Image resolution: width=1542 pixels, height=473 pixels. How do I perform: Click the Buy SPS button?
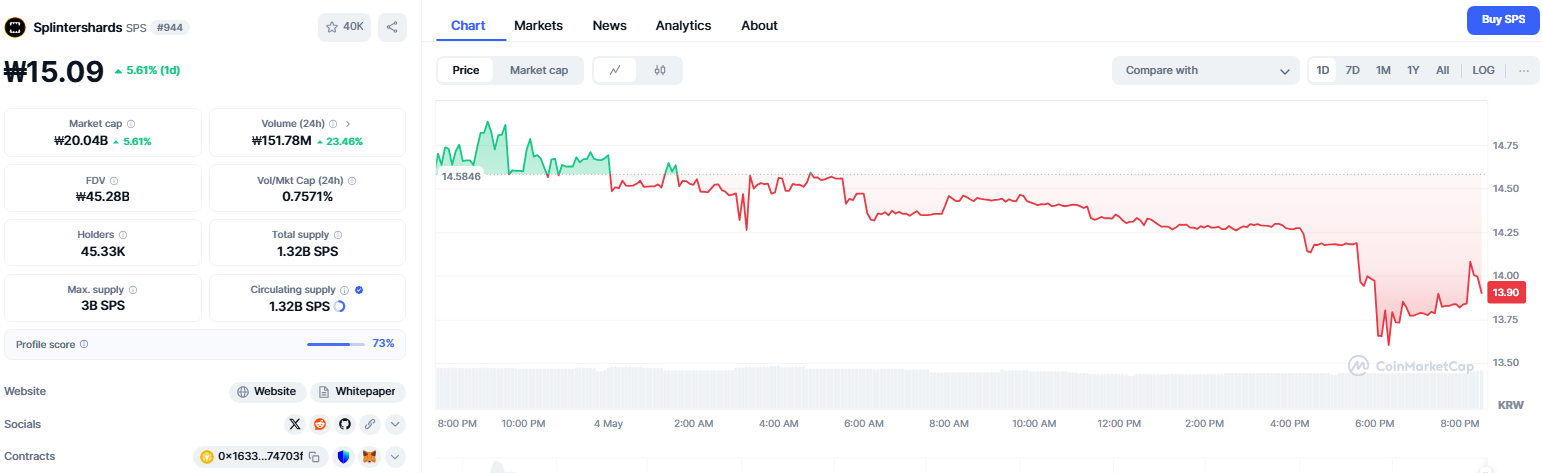(x=1503, y=20)
